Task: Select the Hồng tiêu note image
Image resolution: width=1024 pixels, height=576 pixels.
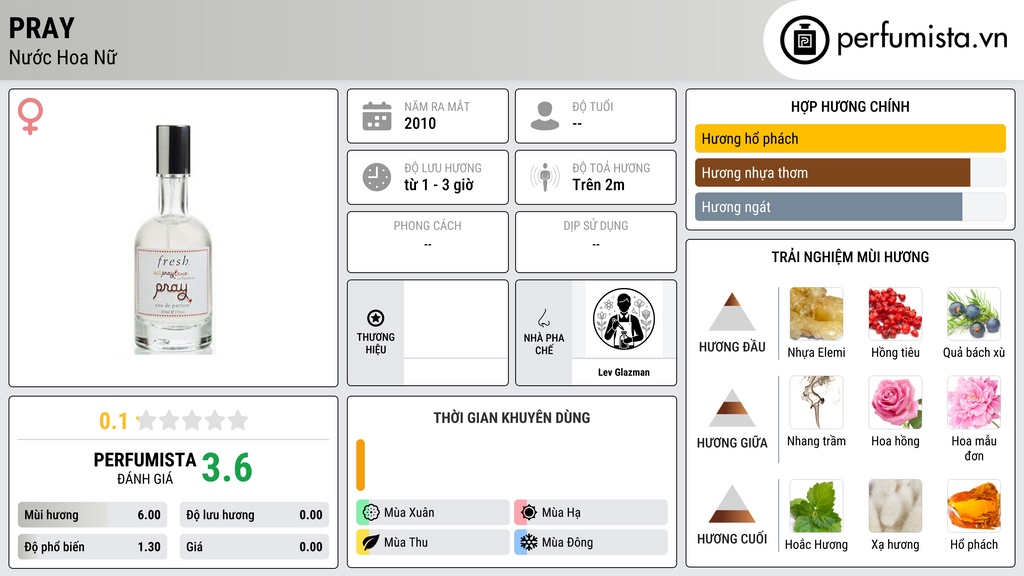Action: pos(895,314)
